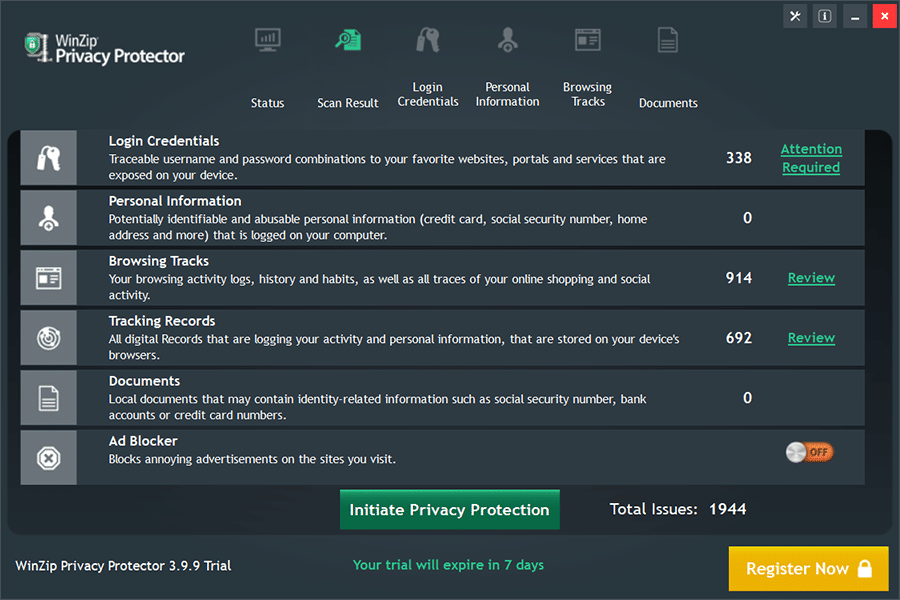Toggle the Ad Blocker OFF switch
900x600 pixels.
[x=809, y=452]
